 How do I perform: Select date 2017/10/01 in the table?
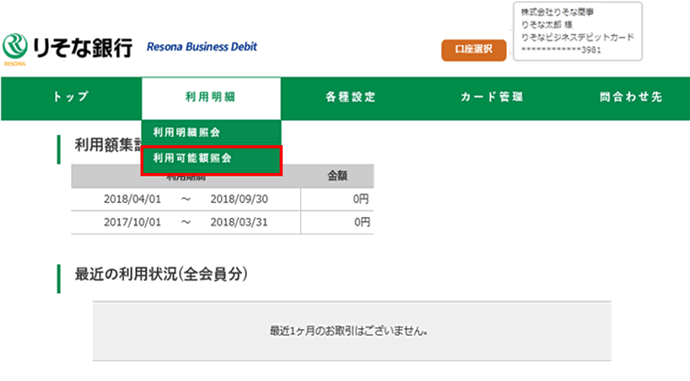point(132,222)
